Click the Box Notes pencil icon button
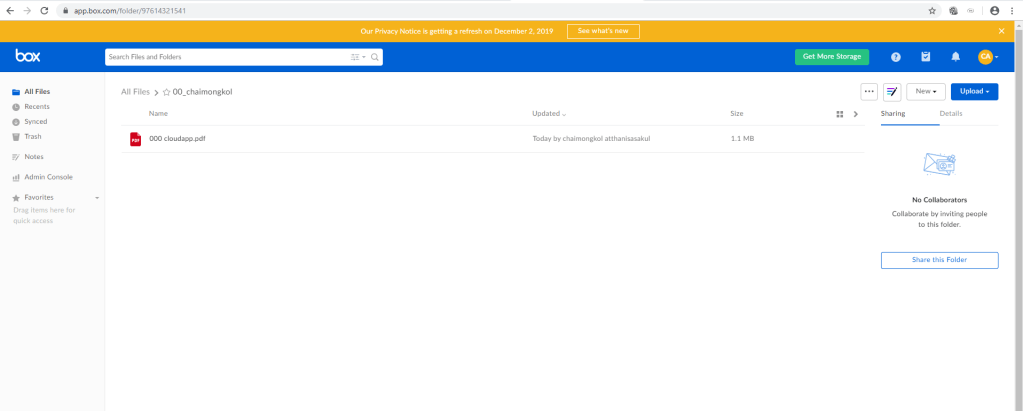 [x=893, y=92]
